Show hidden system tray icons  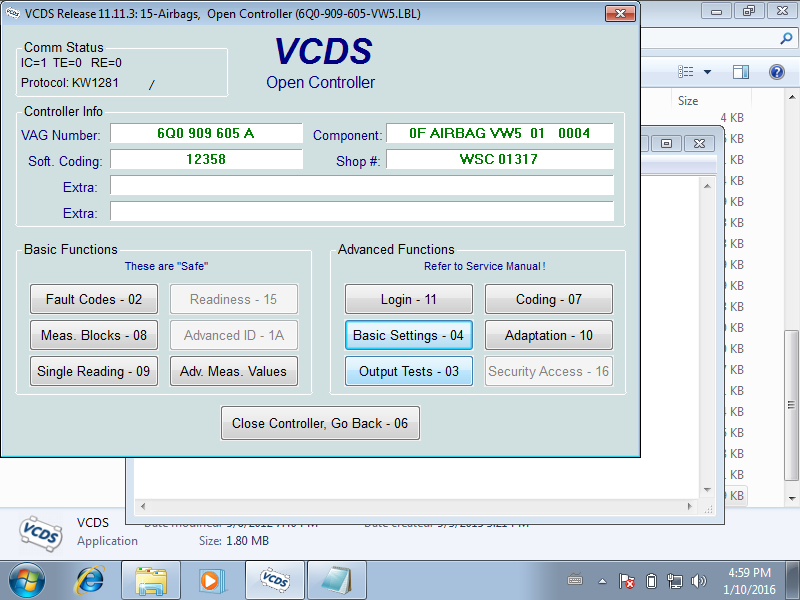point(603,581)
